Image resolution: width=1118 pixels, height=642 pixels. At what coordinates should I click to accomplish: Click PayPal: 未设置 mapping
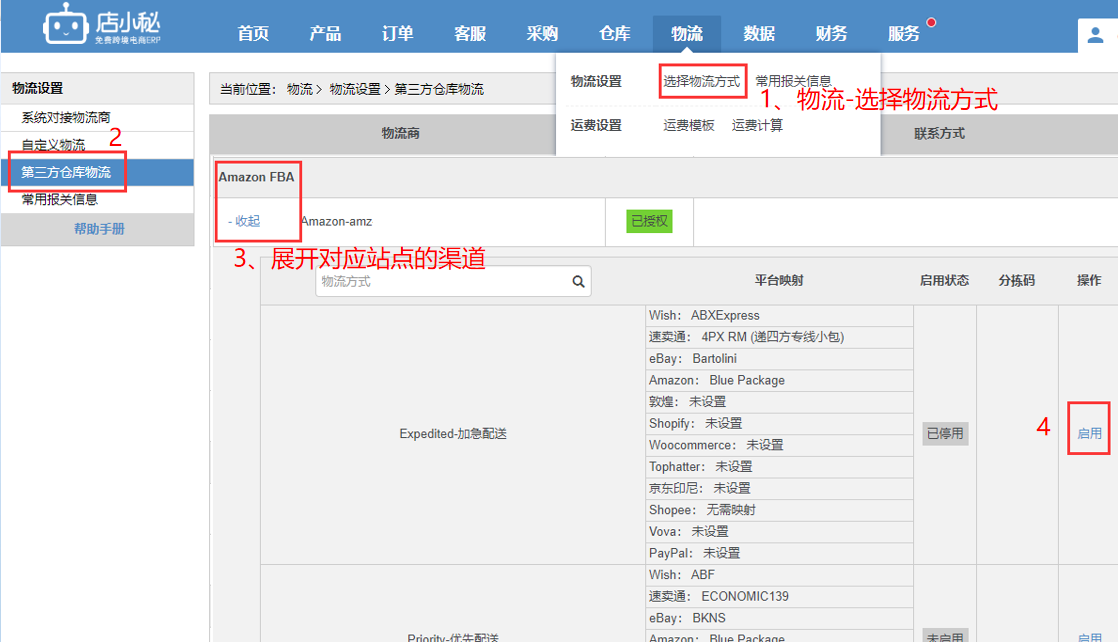(x=694, y=553)
